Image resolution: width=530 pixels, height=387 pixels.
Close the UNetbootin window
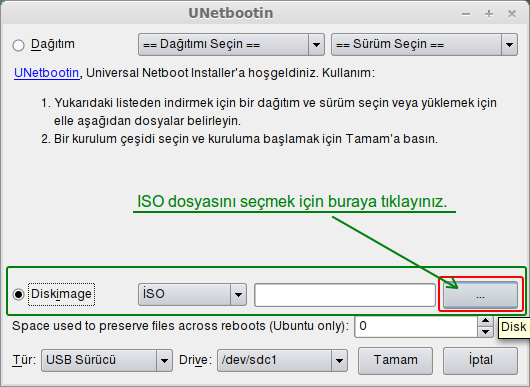pos(512,14)
